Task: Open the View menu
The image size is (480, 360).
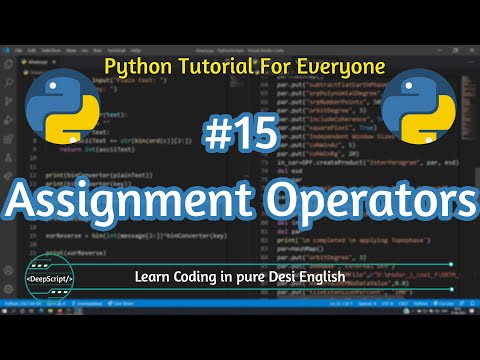Action: 71,50
